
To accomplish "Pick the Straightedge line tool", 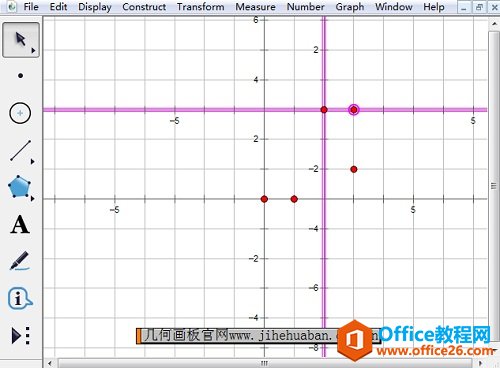I will click(x=20, y=151).
